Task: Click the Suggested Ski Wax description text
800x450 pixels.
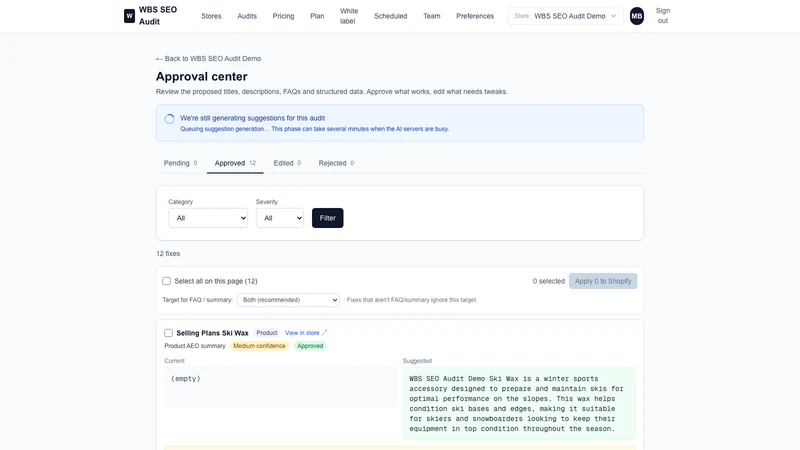Action: pyautogui.click(x=519, y=404)
